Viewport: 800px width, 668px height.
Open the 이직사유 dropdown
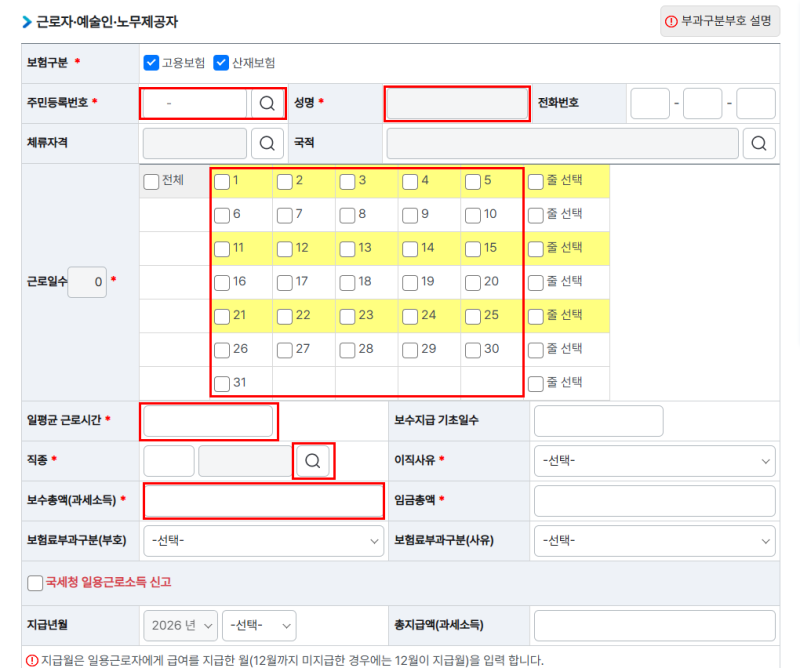click(x=655, y=461)
